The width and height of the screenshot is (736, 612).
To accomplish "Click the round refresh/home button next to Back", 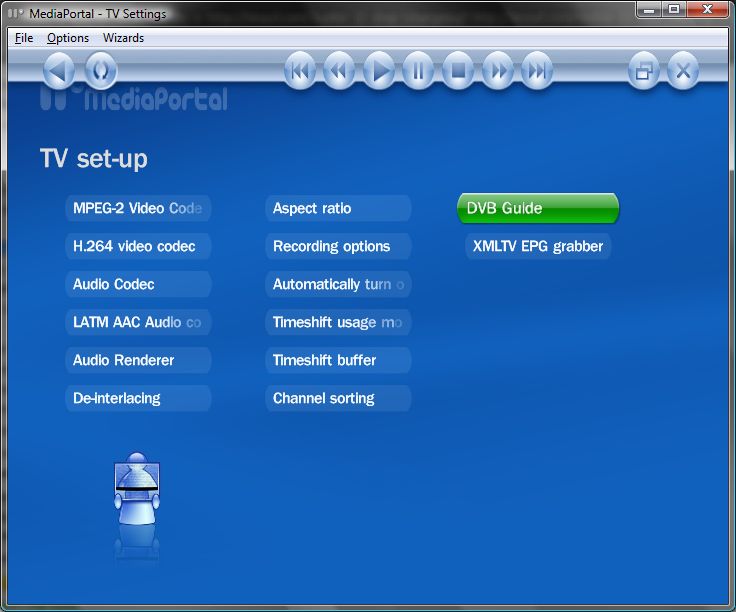I will (101, 71).
